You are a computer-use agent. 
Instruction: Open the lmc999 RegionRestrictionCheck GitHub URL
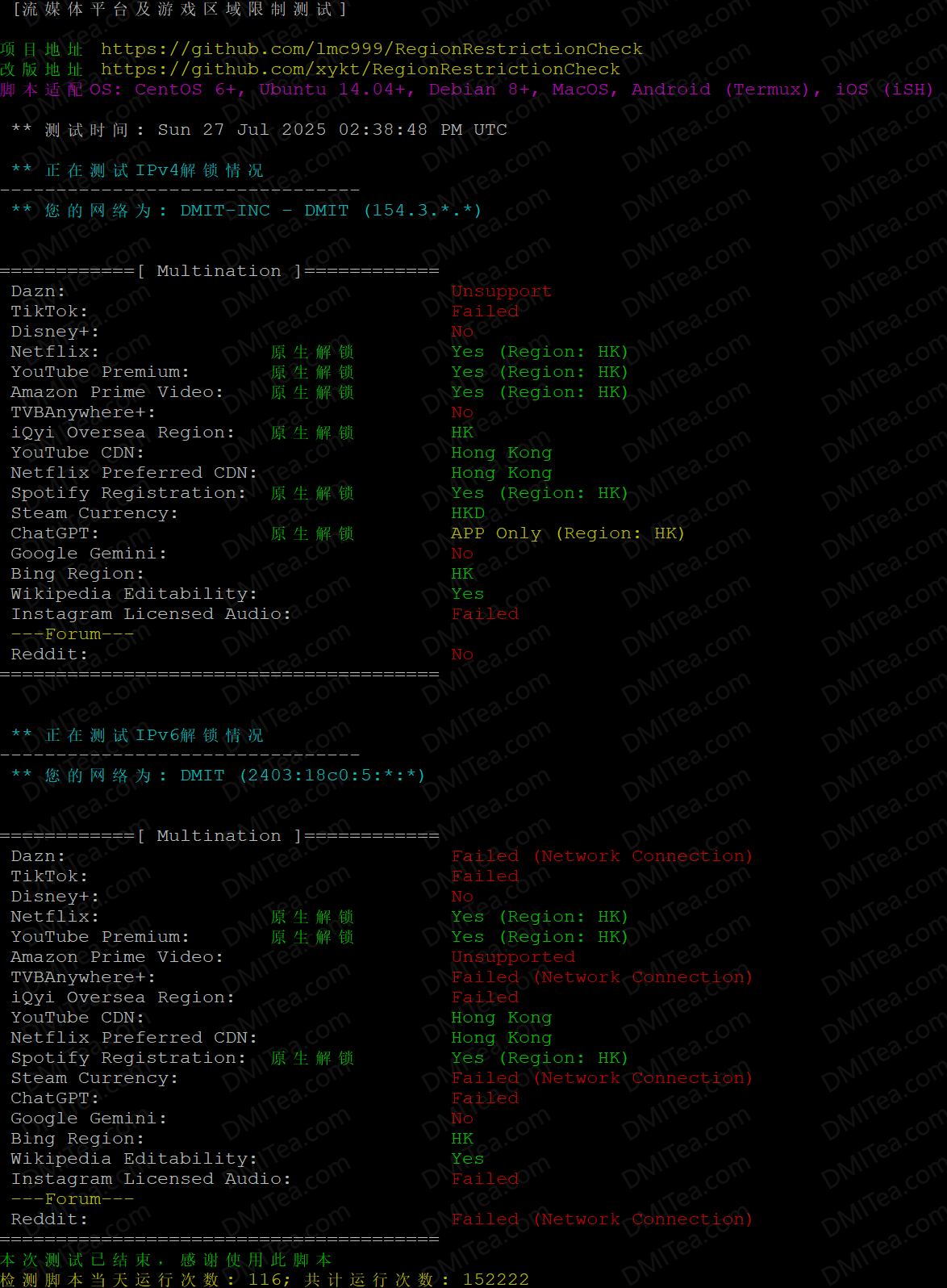pos(372,49)
